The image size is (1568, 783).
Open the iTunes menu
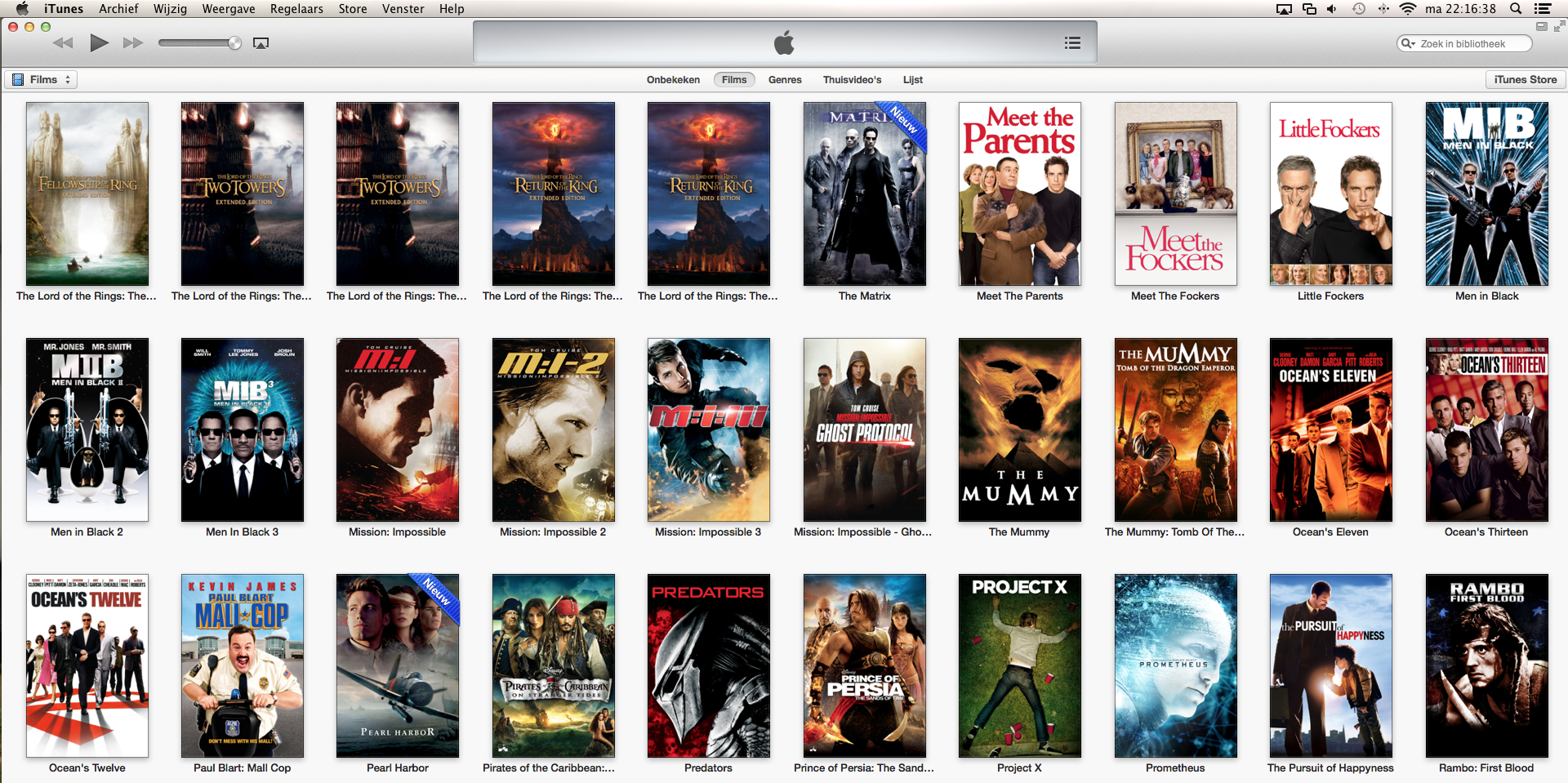tap(64, 9)
